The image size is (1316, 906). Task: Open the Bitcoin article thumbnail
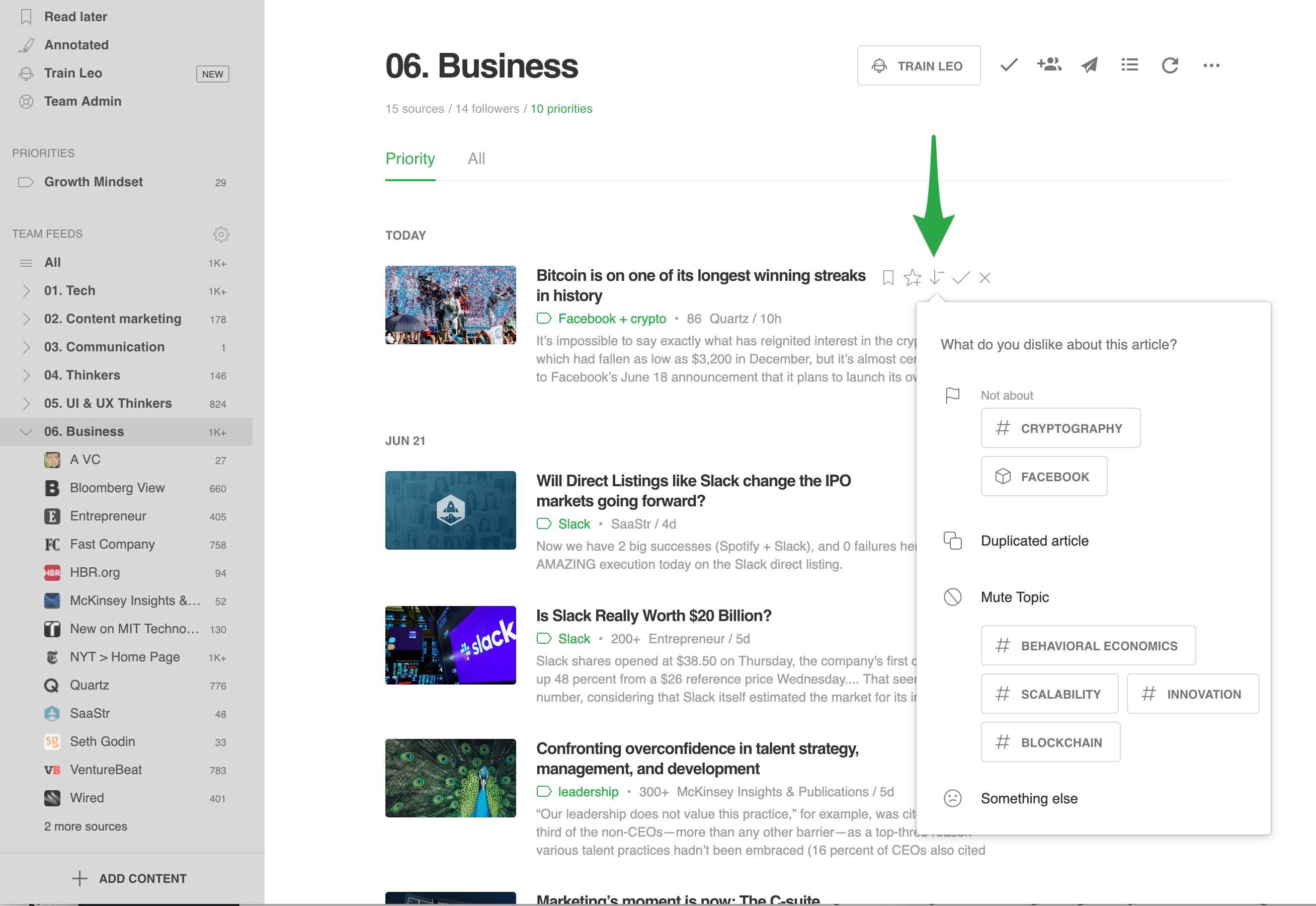[x=450, y=305]
